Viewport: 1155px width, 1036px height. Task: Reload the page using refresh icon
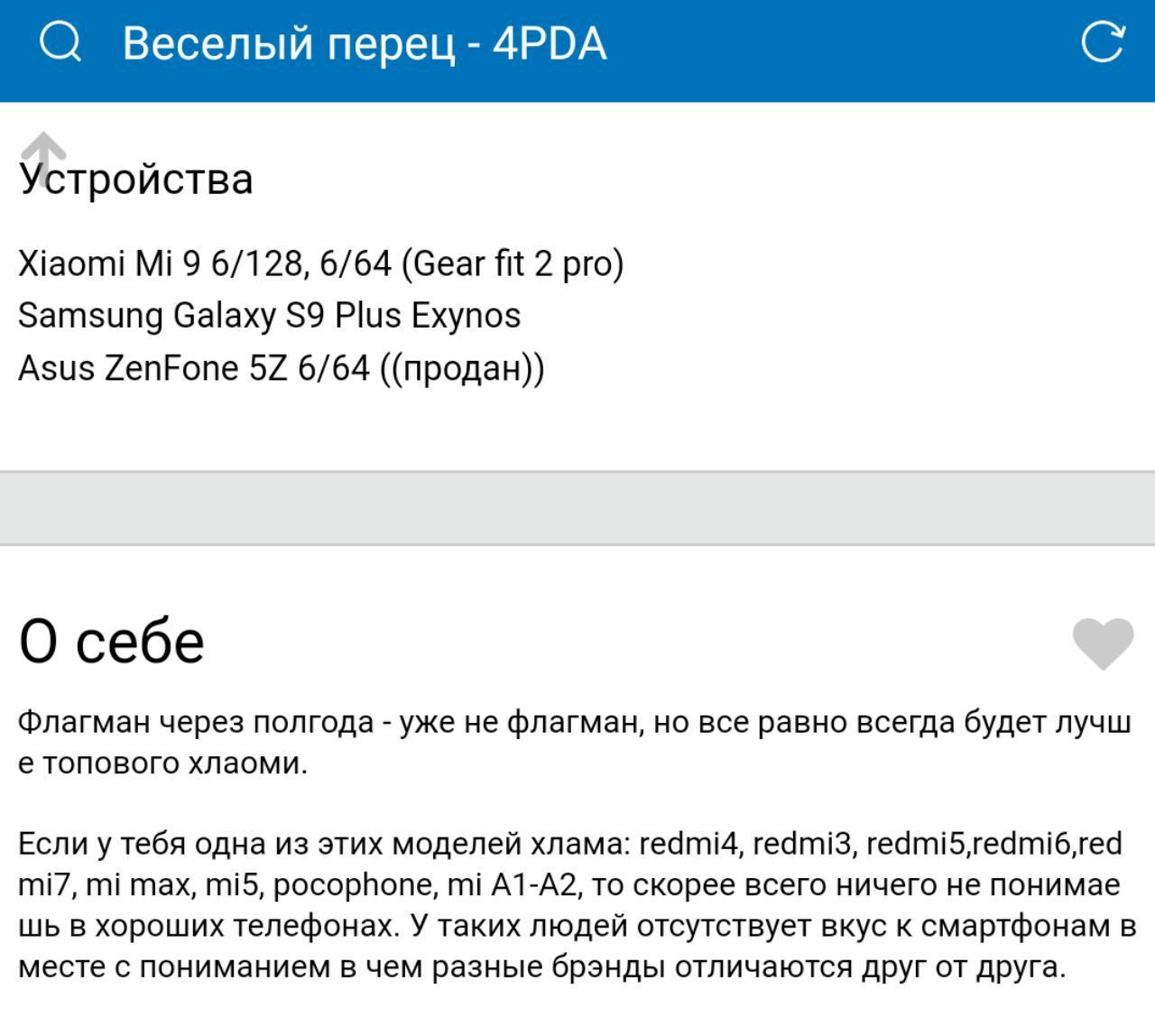coord(1103,42)
